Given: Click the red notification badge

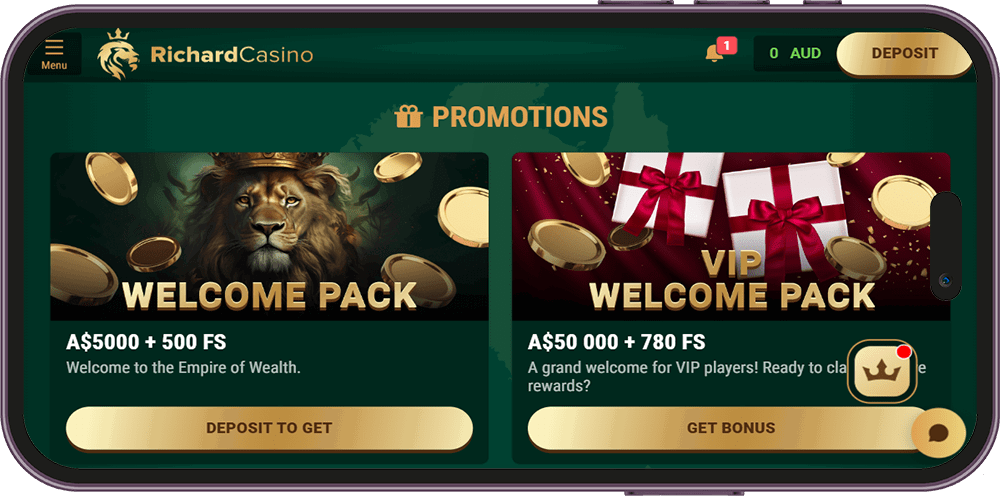Looking at the screenshot, I should (x=726, y=45).
